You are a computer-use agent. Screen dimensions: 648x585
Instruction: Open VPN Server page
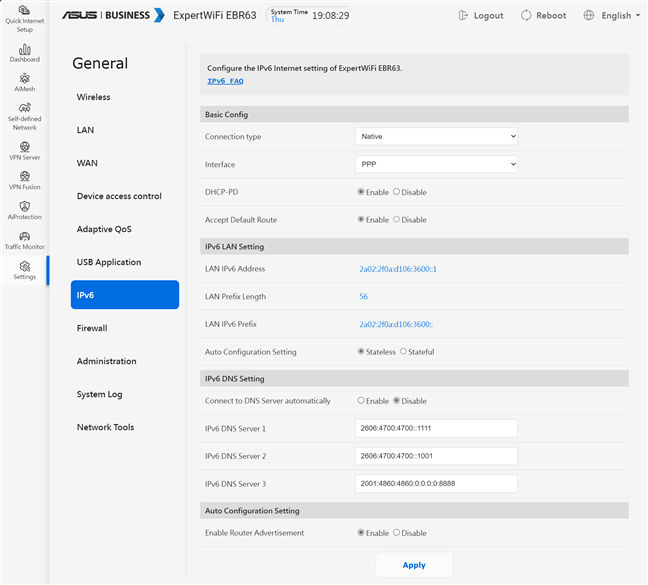24,151
